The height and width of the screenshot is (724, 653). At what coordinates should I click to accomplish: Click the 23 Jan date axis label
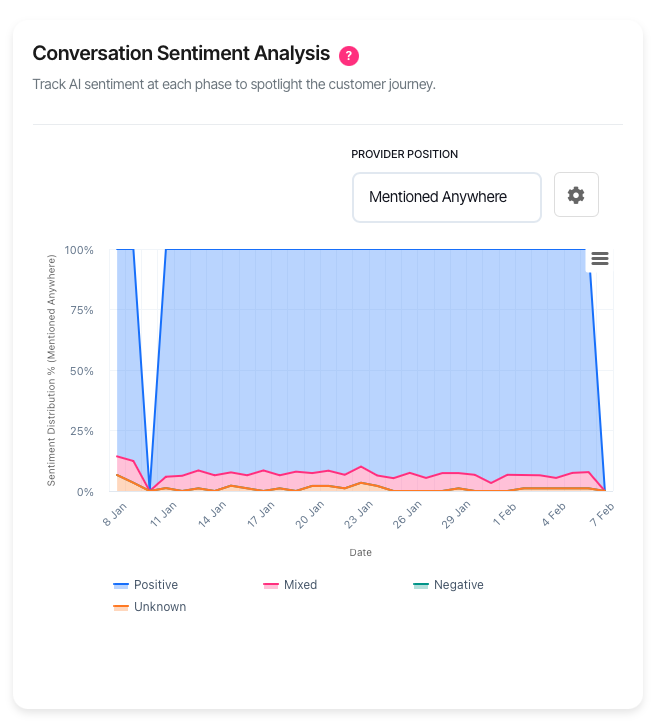359,516
